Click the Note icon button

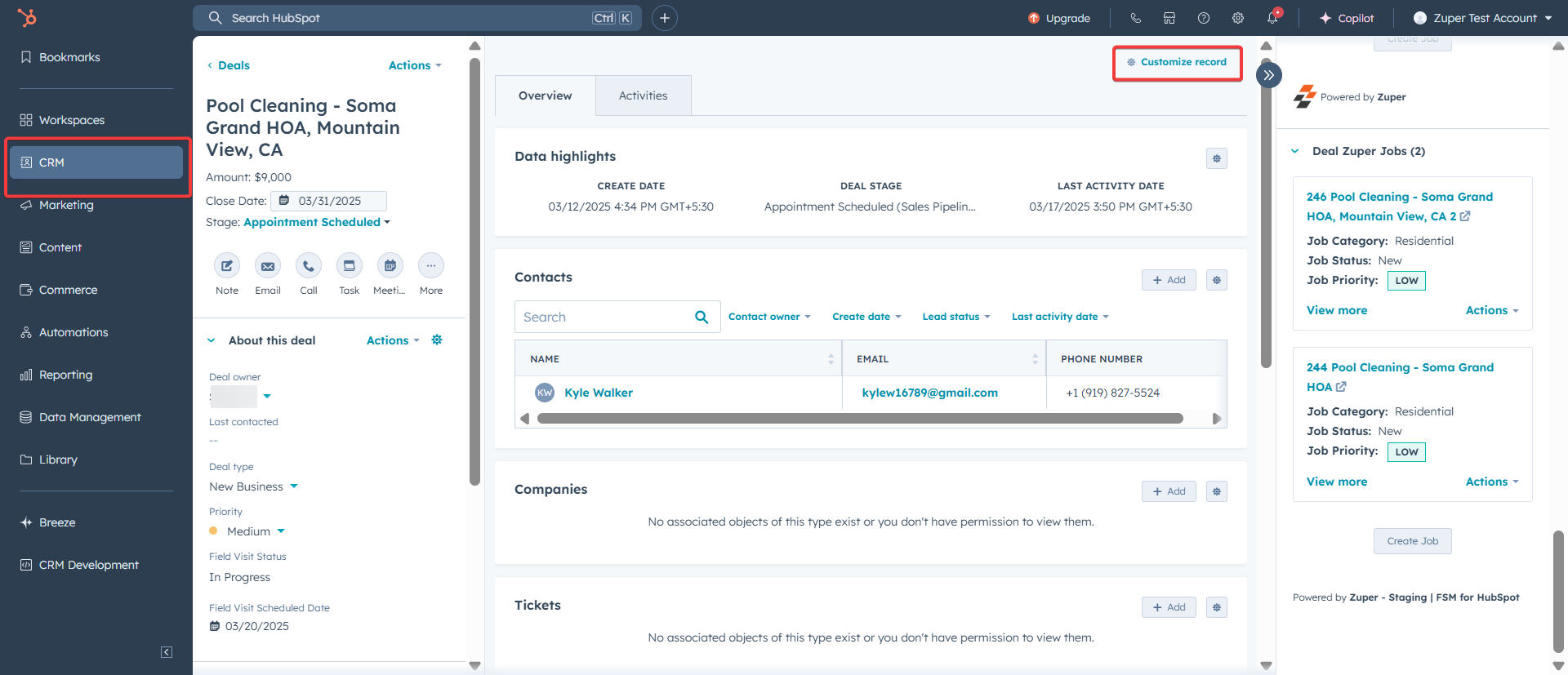[227, 265]
